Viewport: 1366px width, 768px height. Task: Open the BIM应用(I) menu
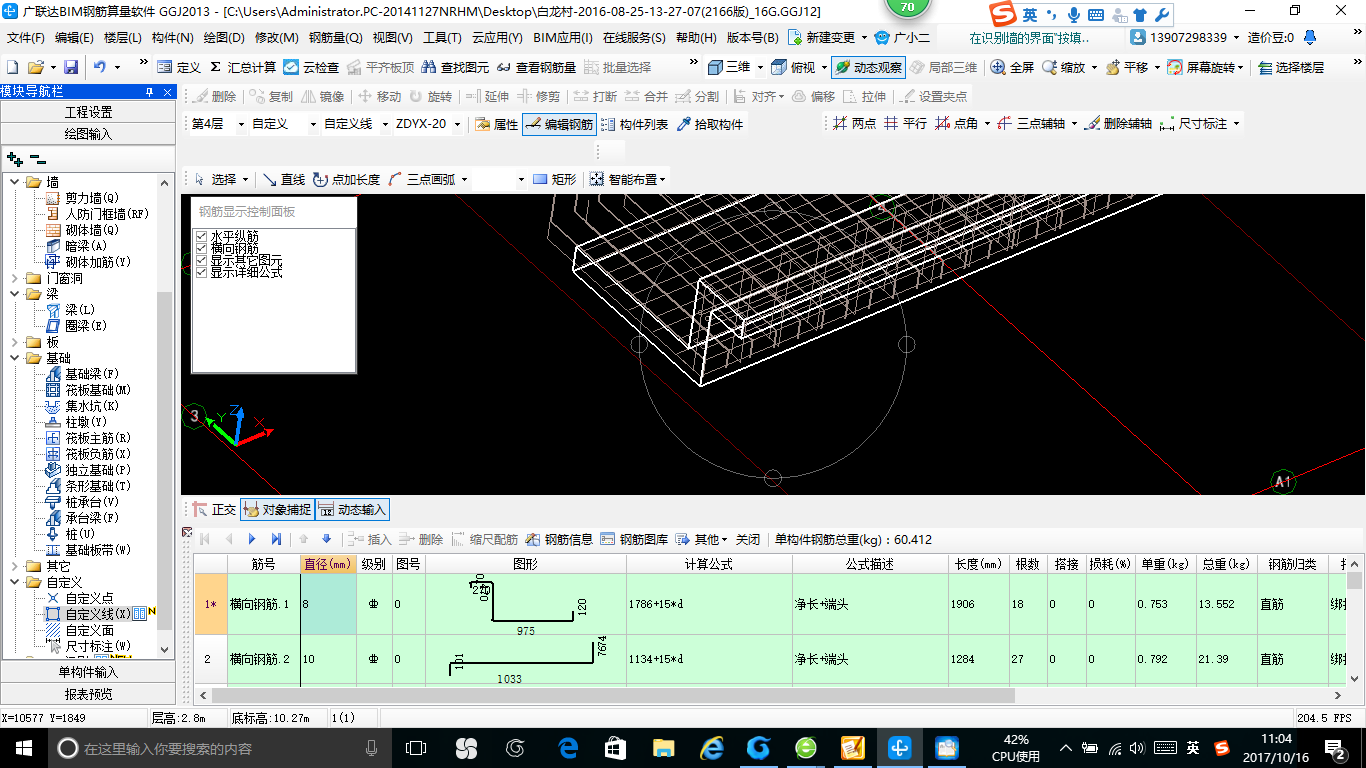[563, 38]
